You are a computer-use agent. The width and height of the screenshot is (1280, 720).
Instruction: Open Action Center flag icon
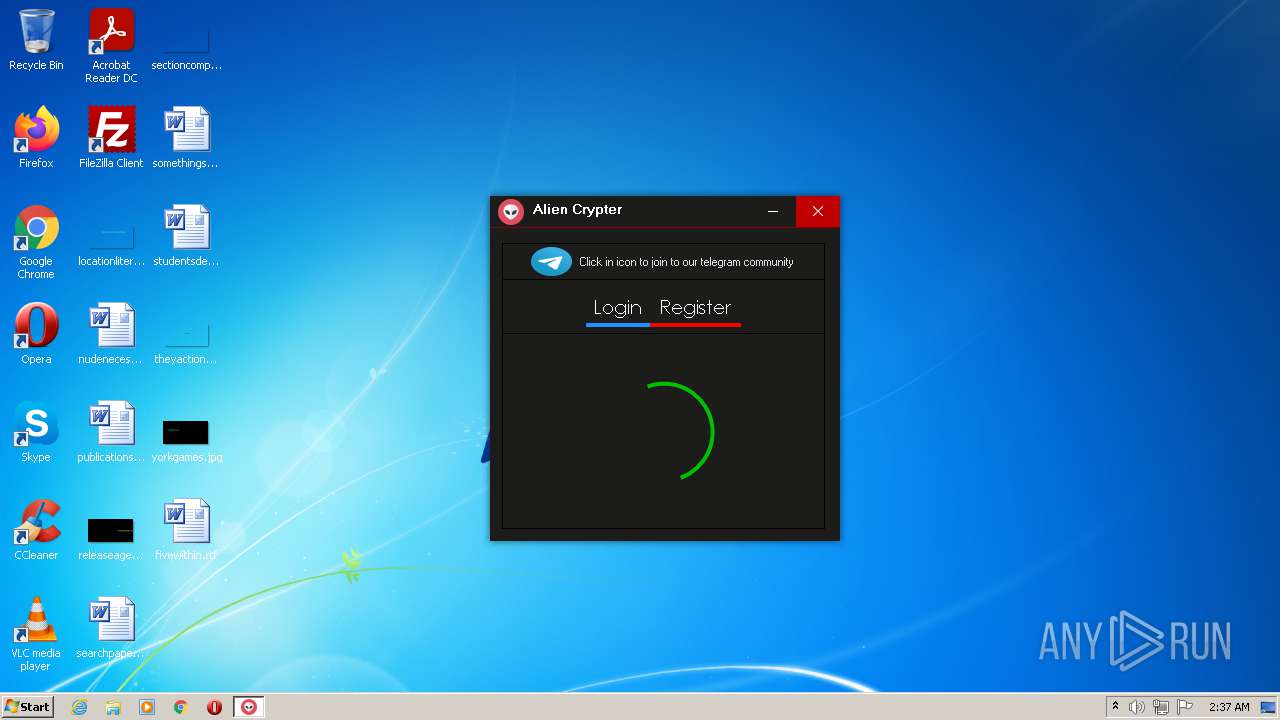1185,707
